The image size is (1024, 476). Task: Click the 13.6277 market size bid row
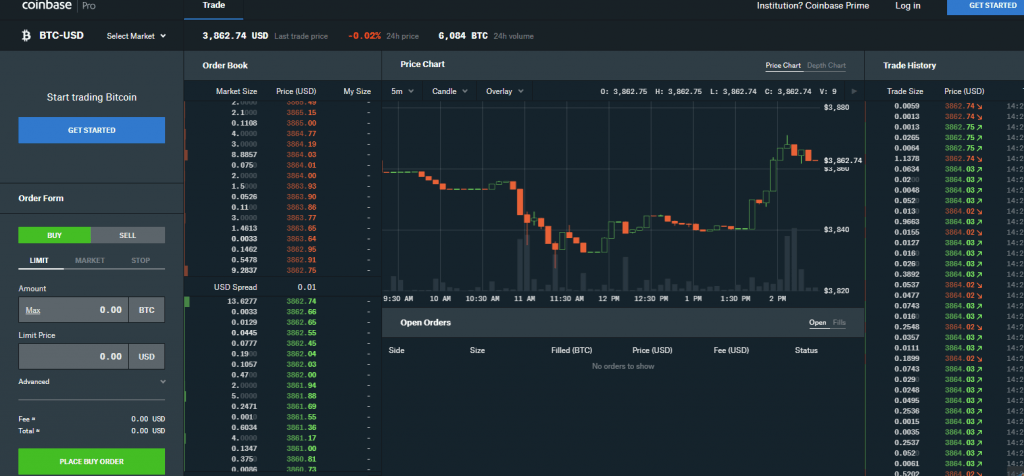[283, 301]
